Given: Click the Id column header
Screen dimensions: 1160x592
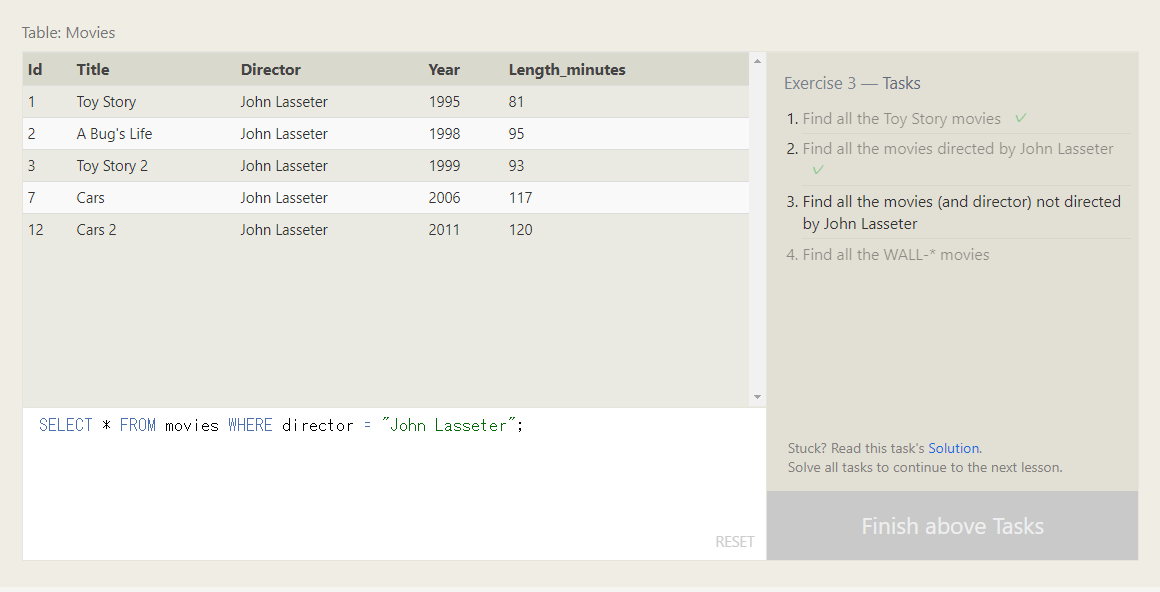Looking at the screenshot, I should click(35, 70).
